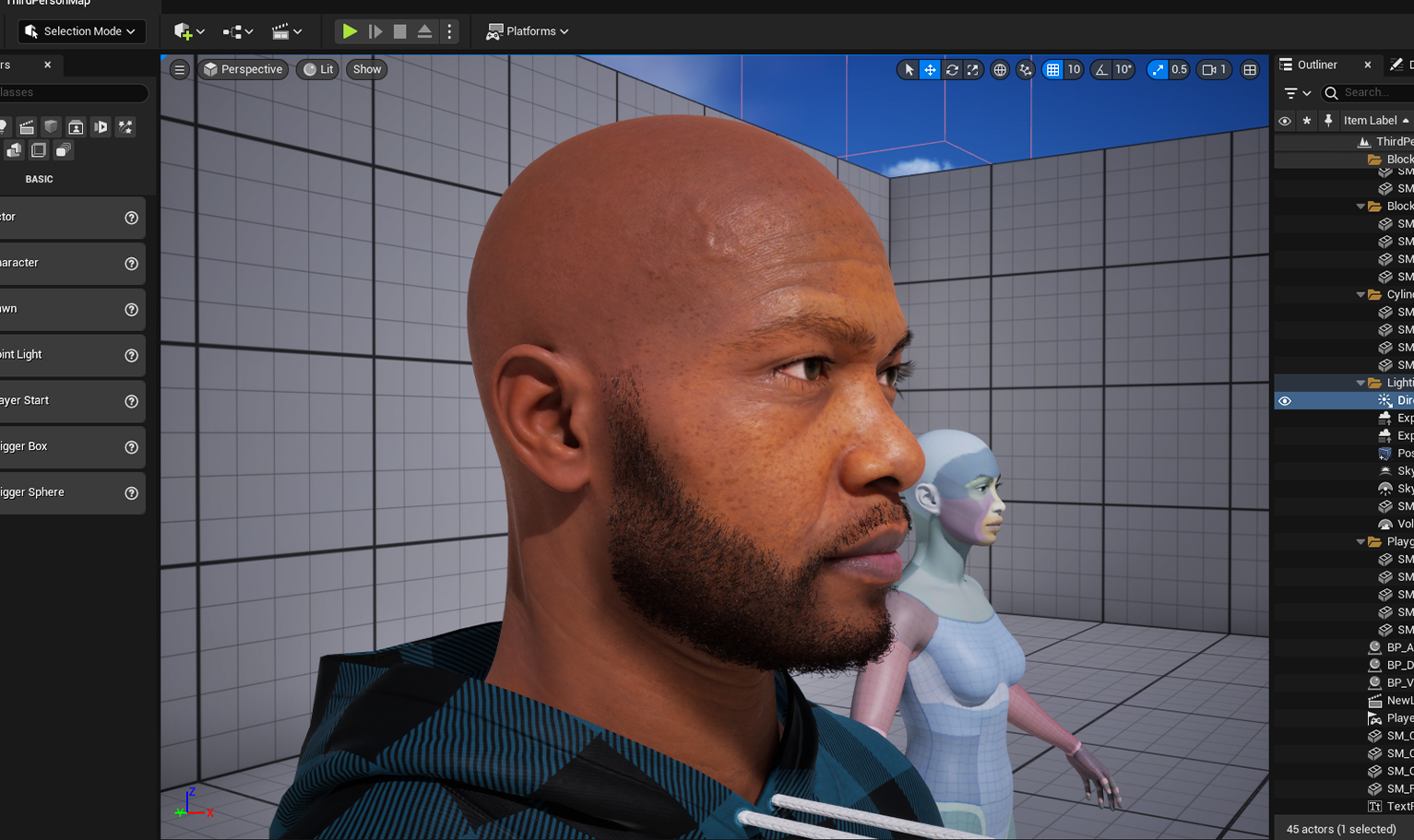Enable surface snapping in viewport toolbar
Screen dimensions: 1414x840
point(1026,69)
